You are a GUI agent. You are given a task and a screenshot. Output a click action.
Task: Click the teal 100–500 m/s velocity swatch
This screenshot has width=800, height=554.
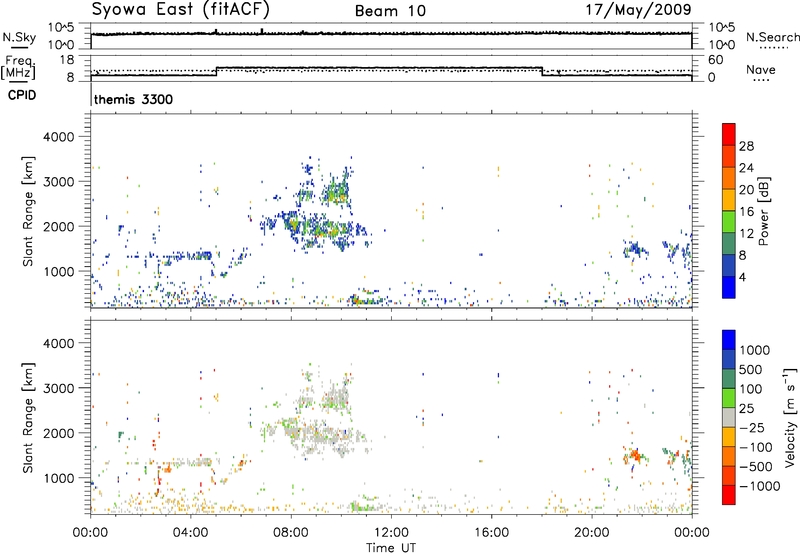(x=729, y=379)
